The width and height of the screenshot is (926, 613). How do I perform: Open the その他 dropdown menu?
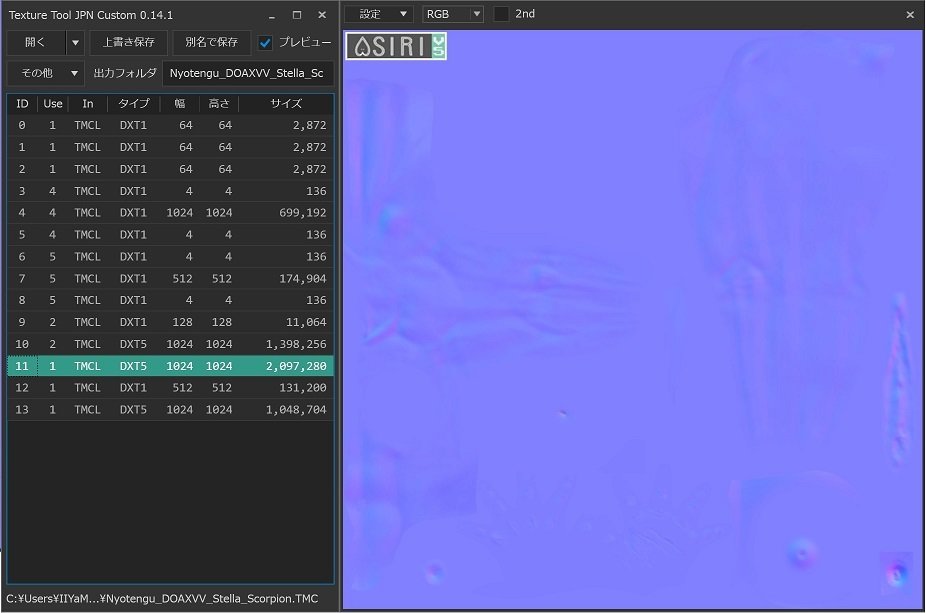tap(46, 73)
